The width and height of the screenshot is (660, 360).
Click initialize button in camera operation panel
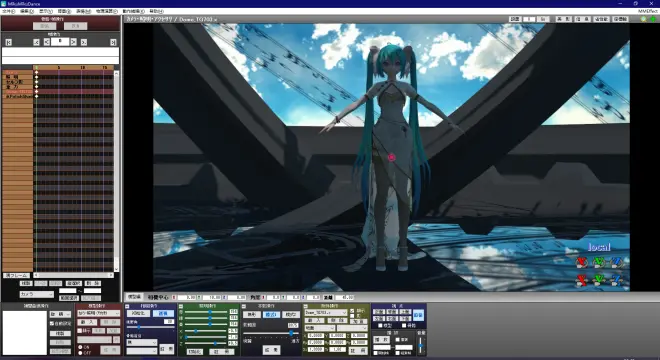pyautogui.click(x=138, y=313)
